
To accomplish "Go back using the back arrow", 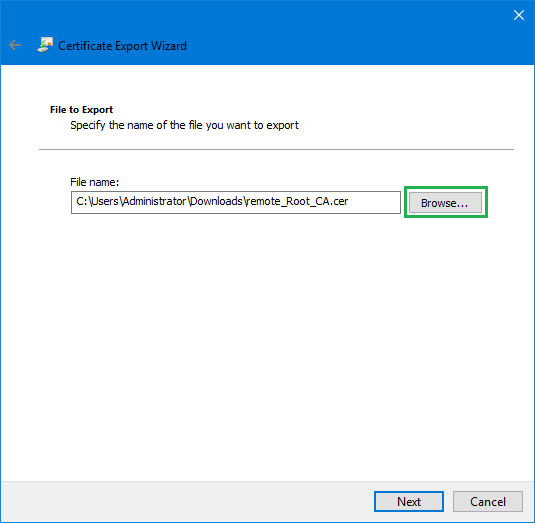I will [15, 45].
